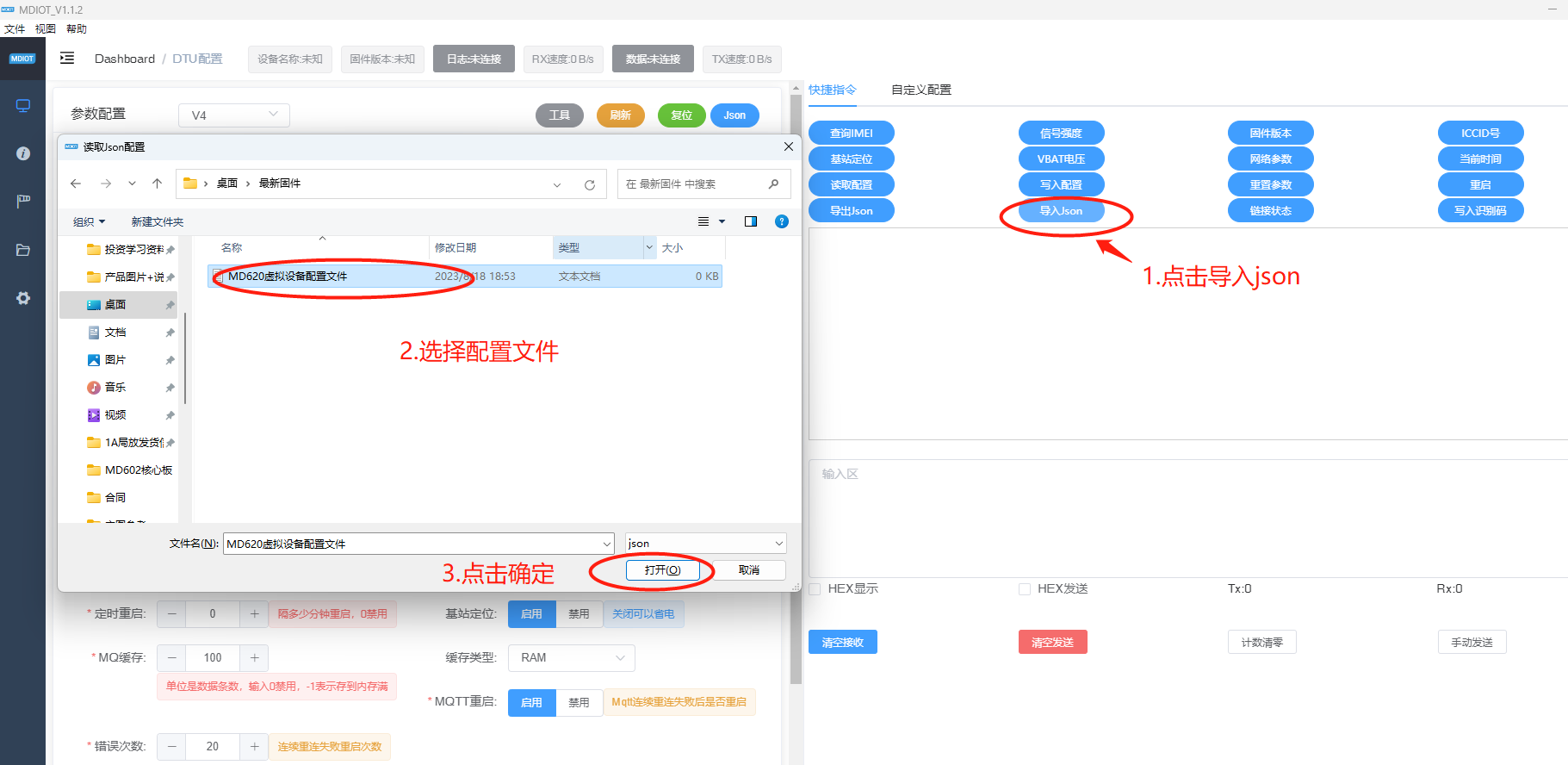Image resolution: width=1568 pixels, height=765 pixels.
Task: Refresh the file dialog folder listing
Action: click(590, 184)
